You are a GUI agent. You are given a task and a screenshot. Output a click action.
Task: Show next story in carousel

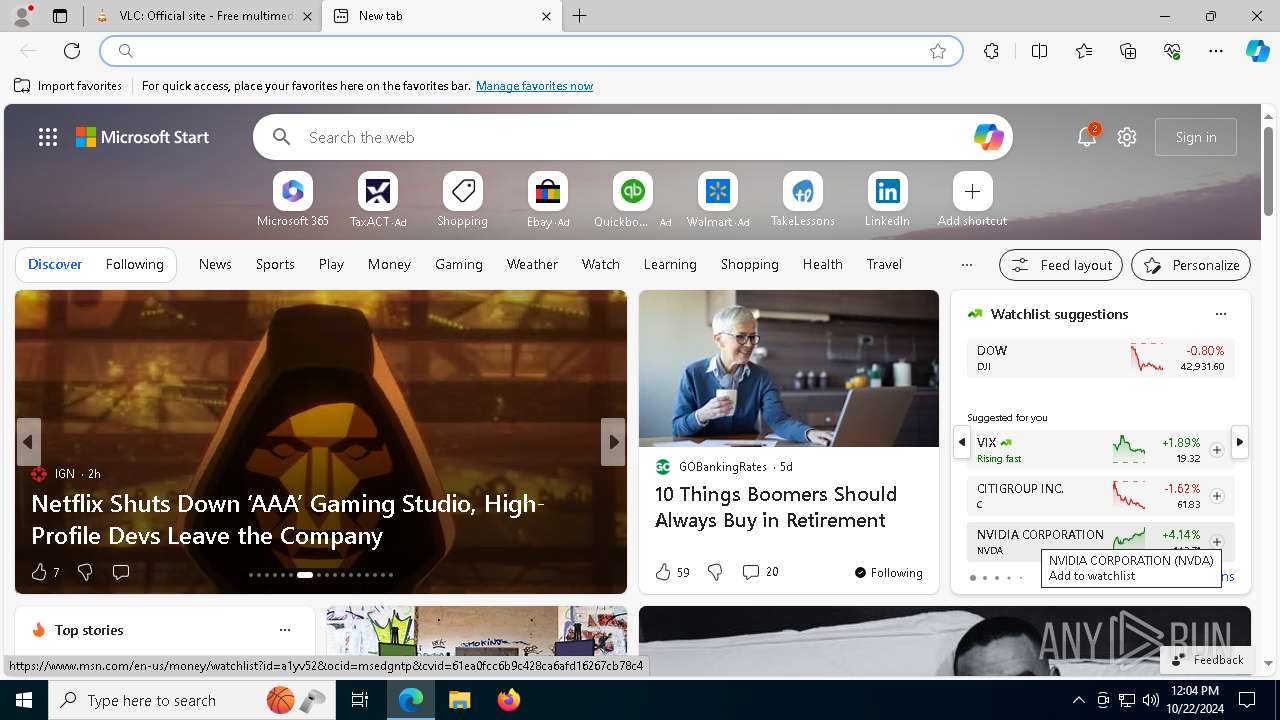coord(613,442)
